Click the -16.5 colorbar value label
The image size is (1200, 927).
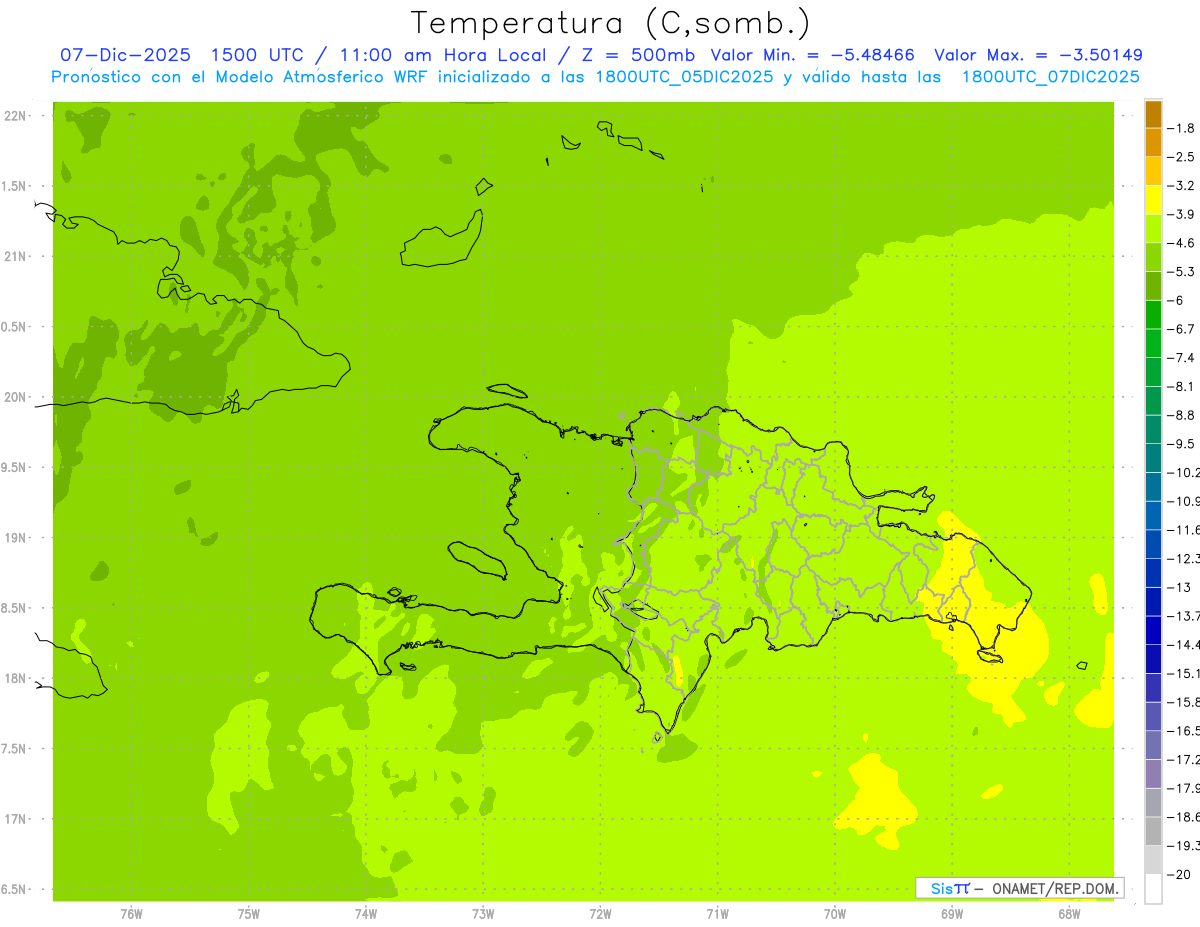[x=1184, y=731]
